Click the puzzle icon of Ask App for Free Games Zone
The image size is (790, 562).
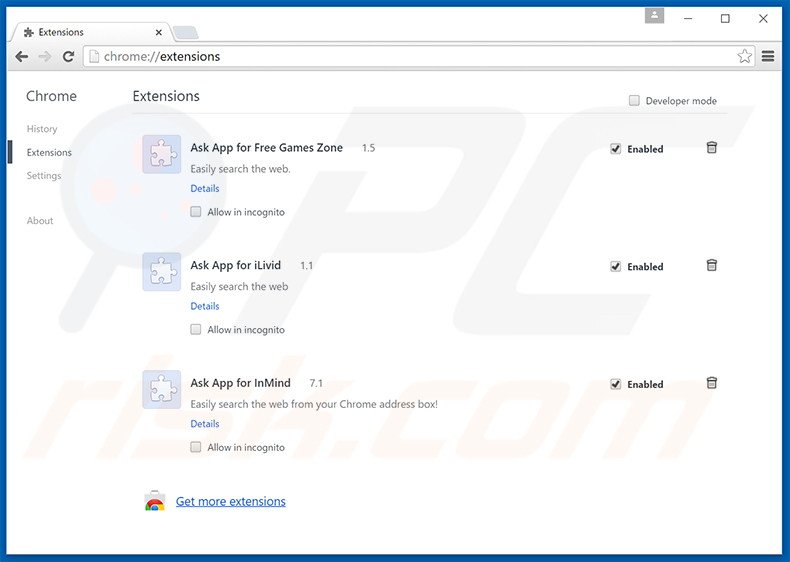click(x=161, y=154)
